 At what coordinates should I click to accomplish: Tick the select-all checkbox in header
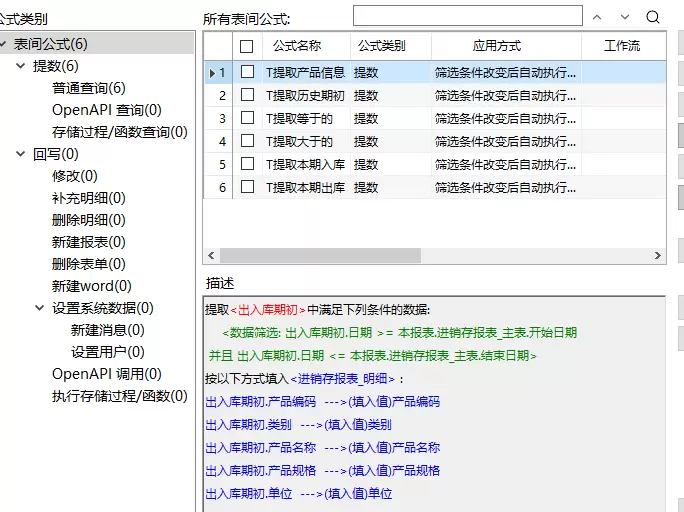pyautogui.click(x=247, y=46)
